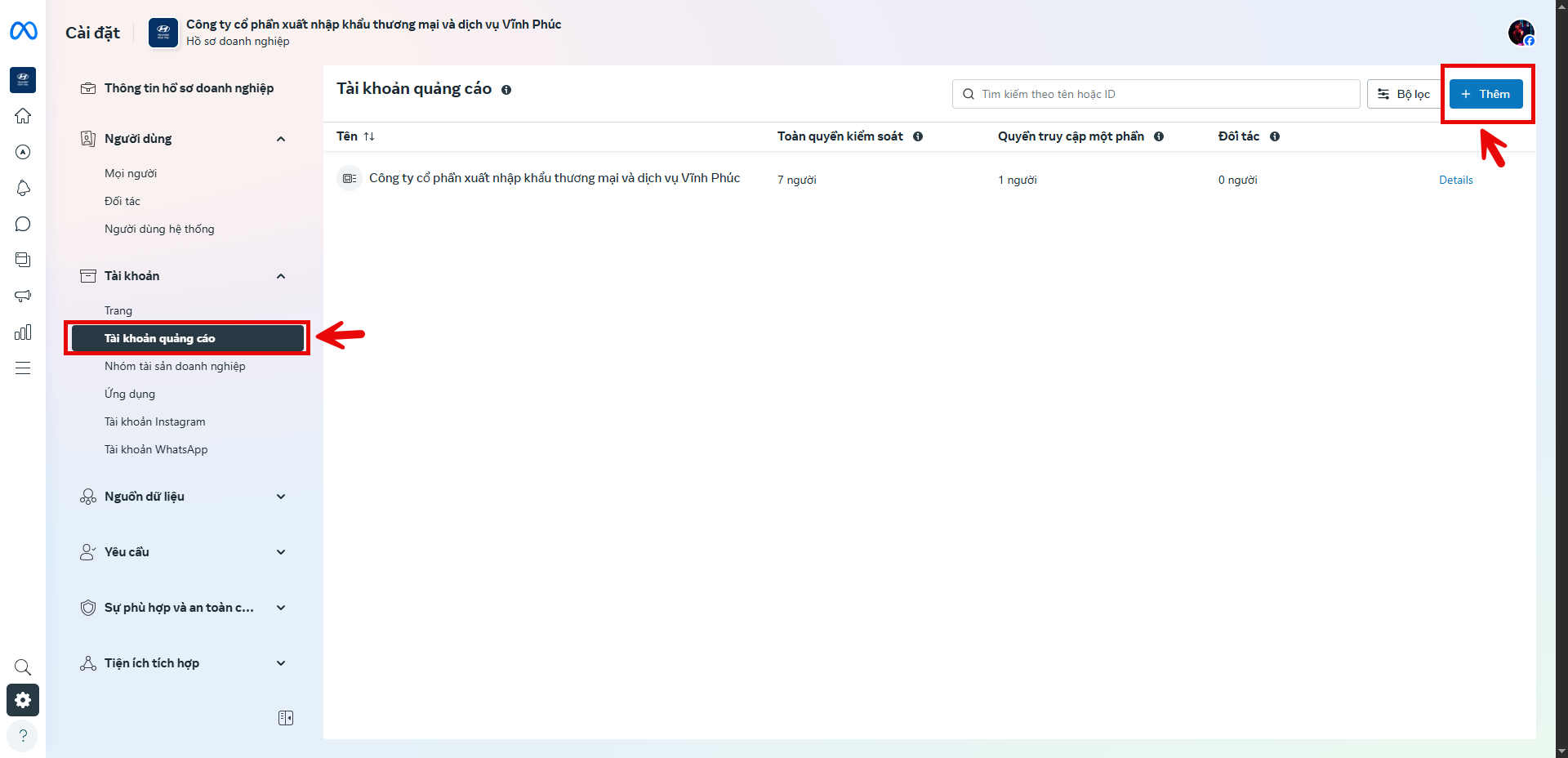The height and width of the screenshot is (758, 1568).
Task: Open the megaphone ads icon
Action: pyautogui.click(x=23, y=296)
